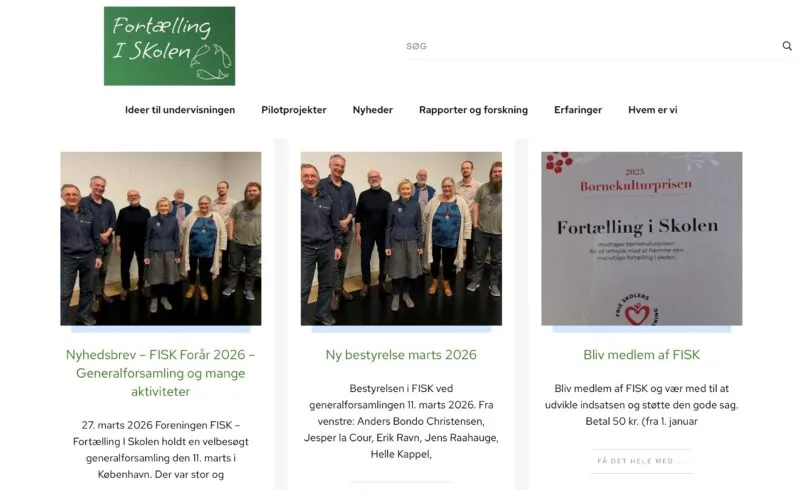Select Pilotprojekter in the navigation

[294, 110]
